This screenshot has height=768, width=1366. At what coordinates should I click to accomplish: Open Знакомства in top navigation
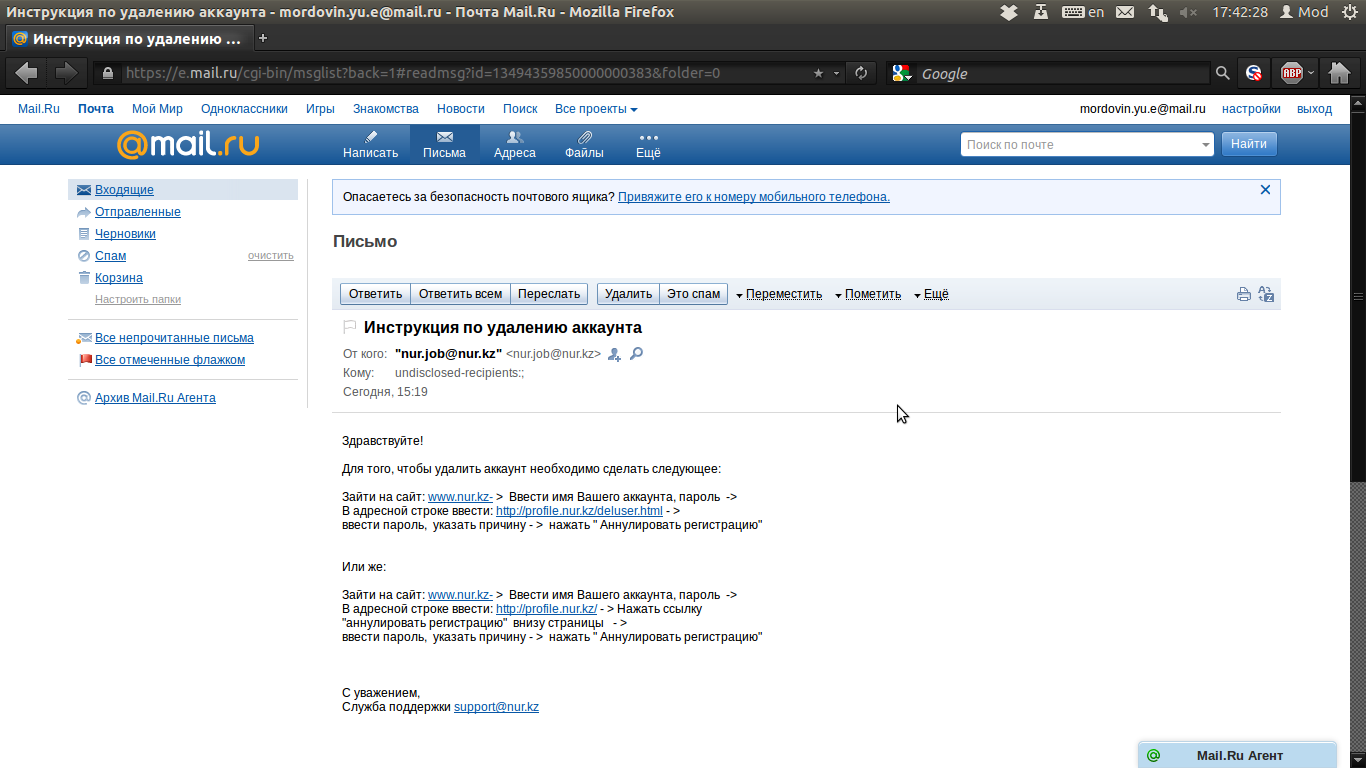tap(386, 109)
